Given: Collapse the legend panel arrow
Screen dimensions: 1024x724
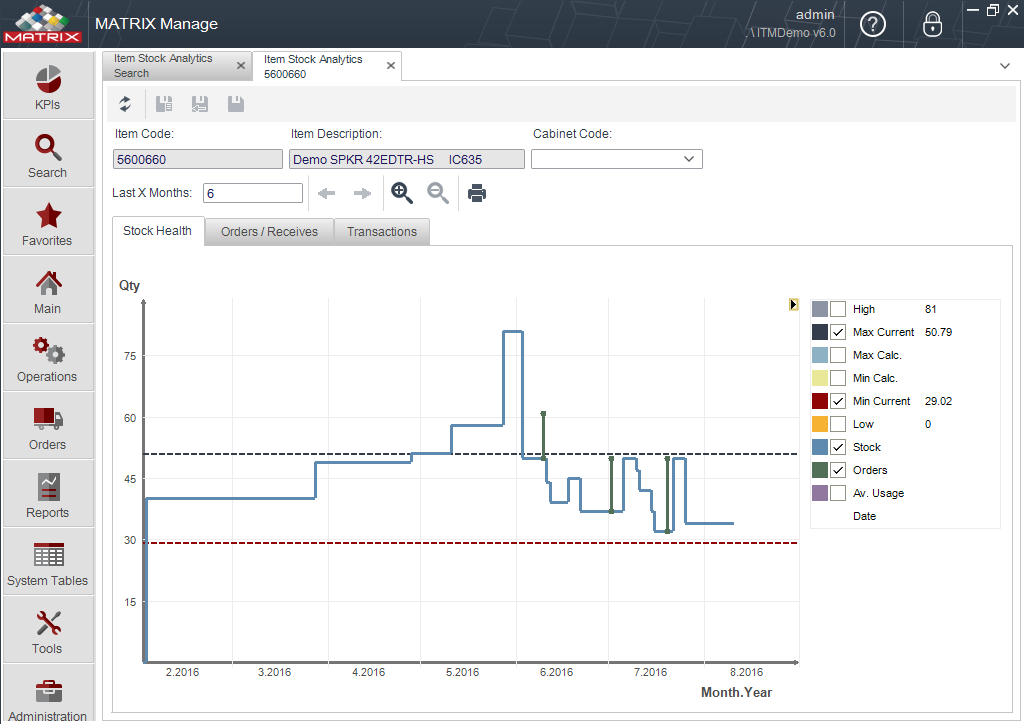Looking at the screenshot, I should 793,304.
